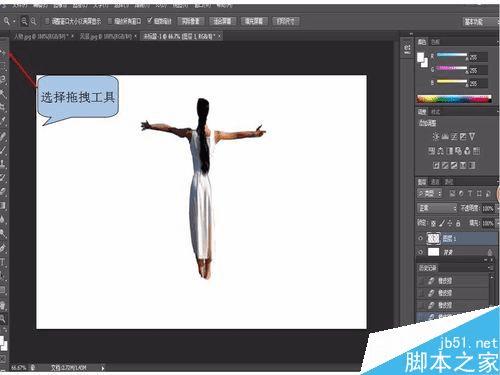Click the zoom percentage field in status bar
Viewport: 500px width, 375px height.
click(x=18, y=368)
